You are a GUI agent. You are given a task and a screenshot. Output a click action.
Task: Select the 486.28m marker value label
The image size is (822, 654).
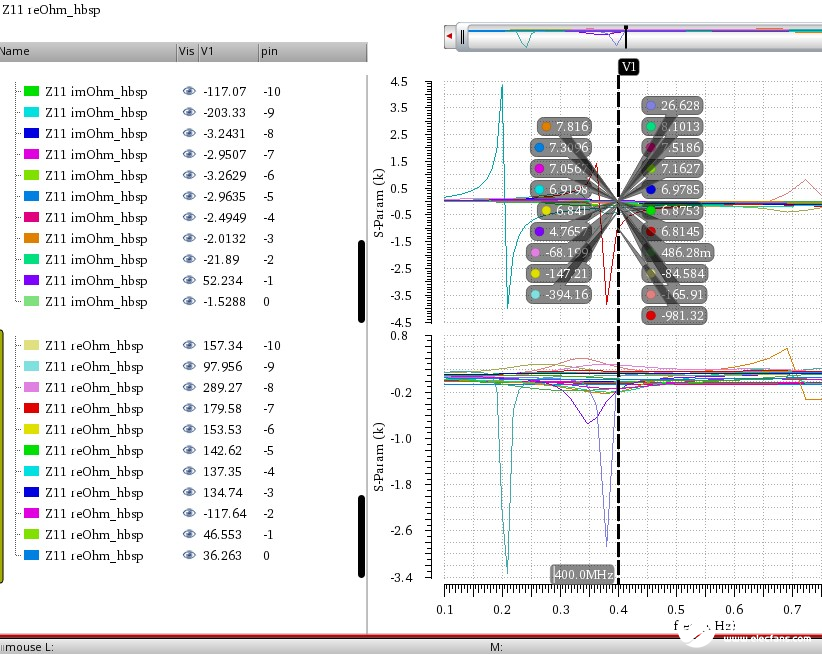tap(678, 253)
